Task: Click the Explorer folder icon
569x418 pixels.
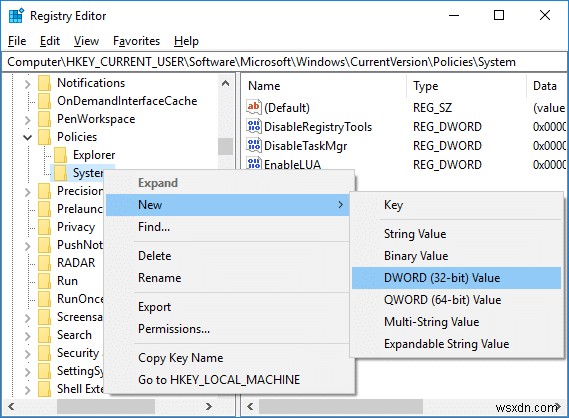Action: coord(61,155)
